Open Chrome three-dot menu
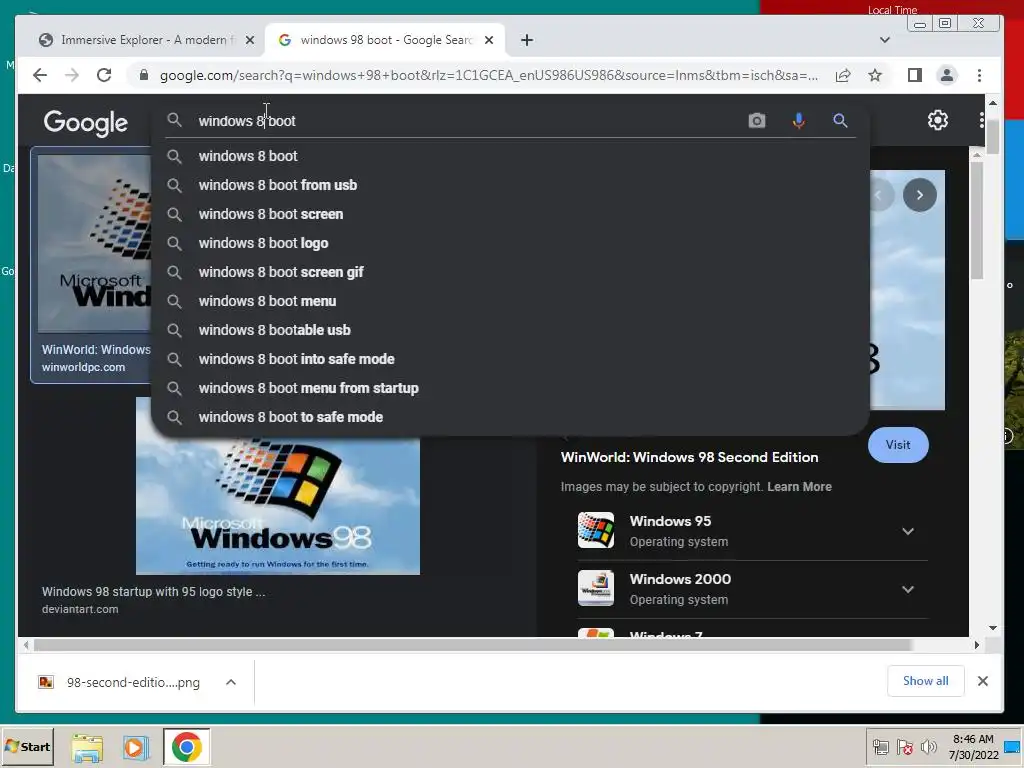This screenshot has height=768, width=1024. coord(979,75)
